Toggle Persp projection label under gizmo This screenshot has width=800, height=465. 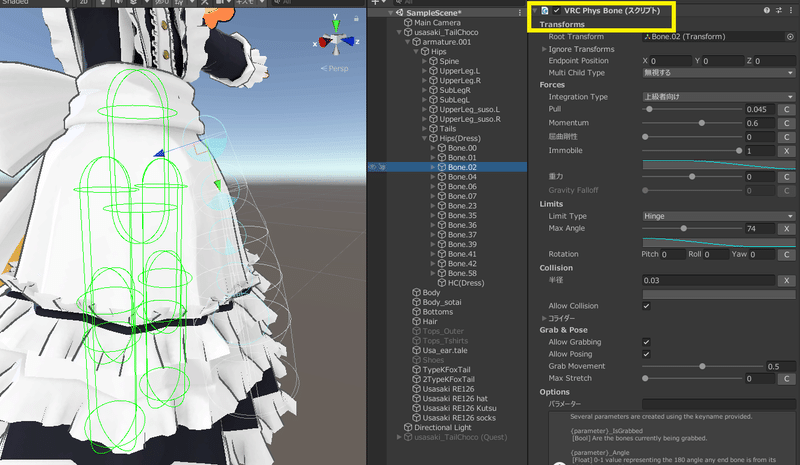[x=335, y=68]
